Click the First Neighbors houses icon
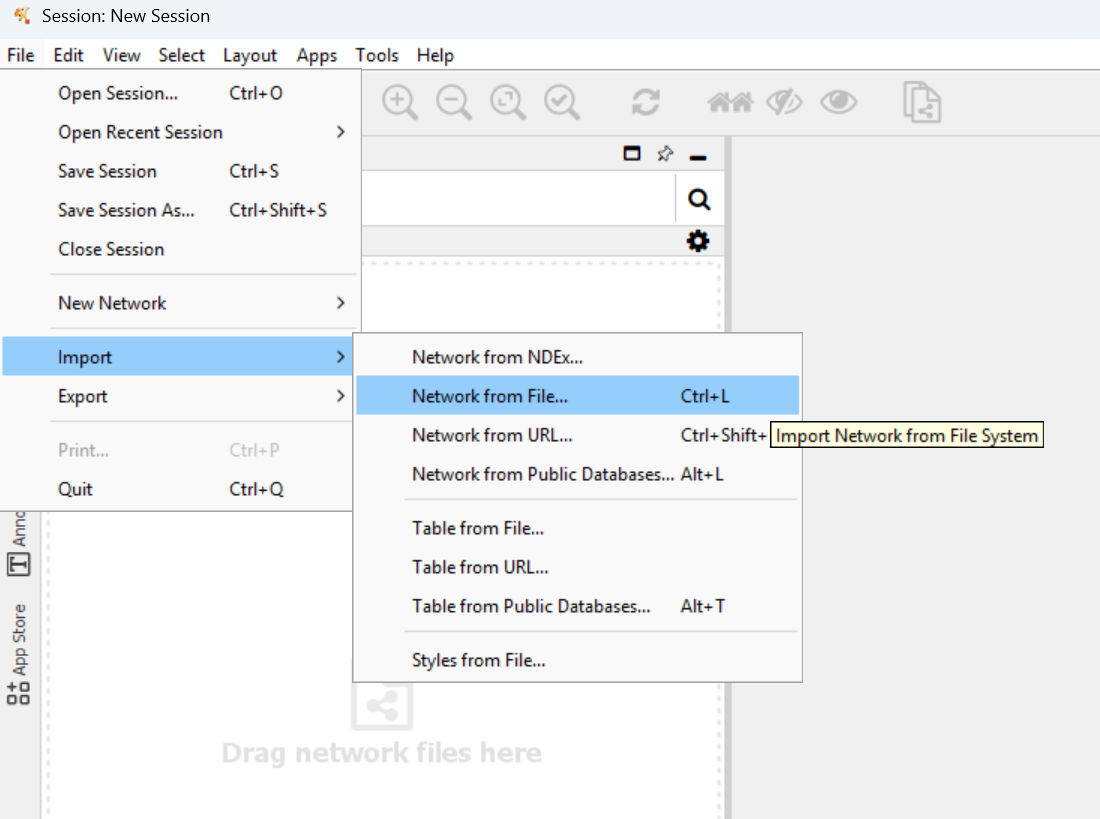 (730, 102)
